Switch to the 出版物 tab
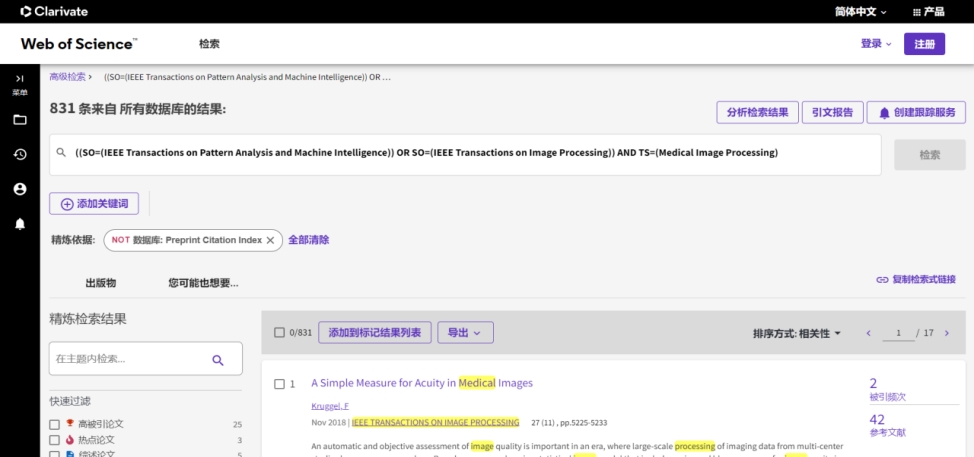Image resolution: width=974 pixels, height=457 pixels. (101, 283)
